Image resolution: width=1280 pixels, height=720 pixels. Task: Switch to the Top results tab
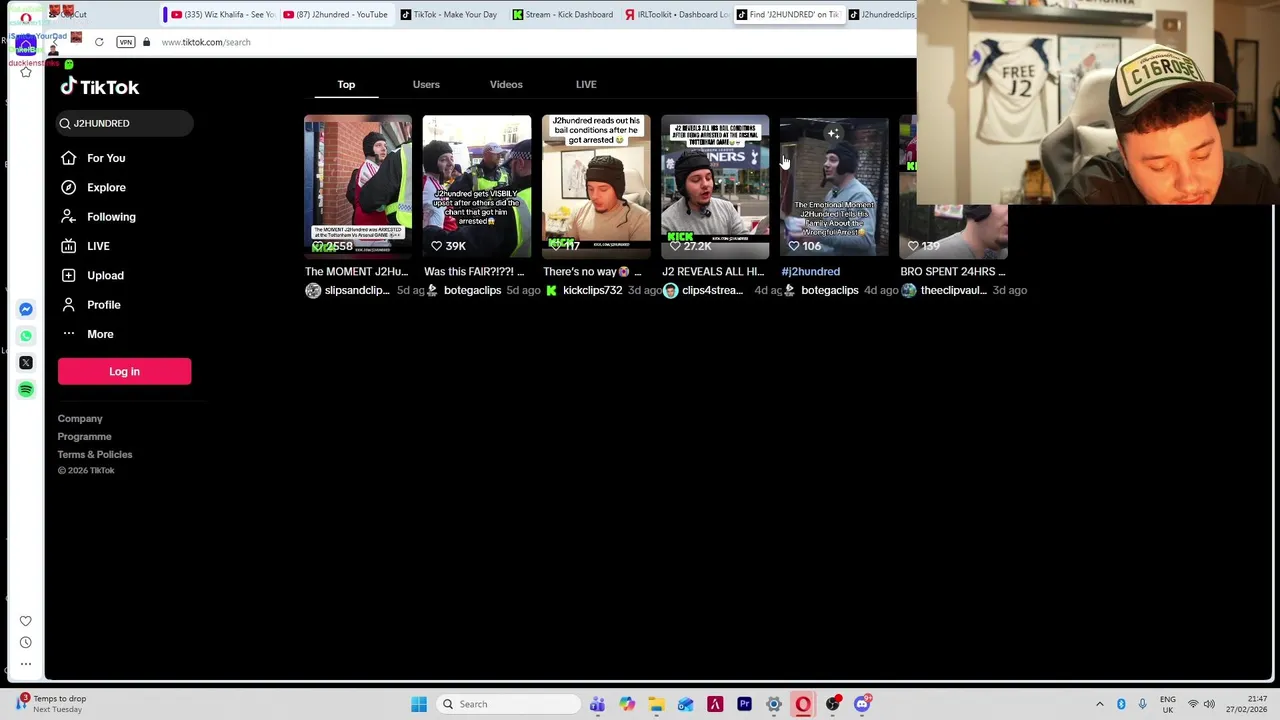pyautogui.click(x=346, y=84)
